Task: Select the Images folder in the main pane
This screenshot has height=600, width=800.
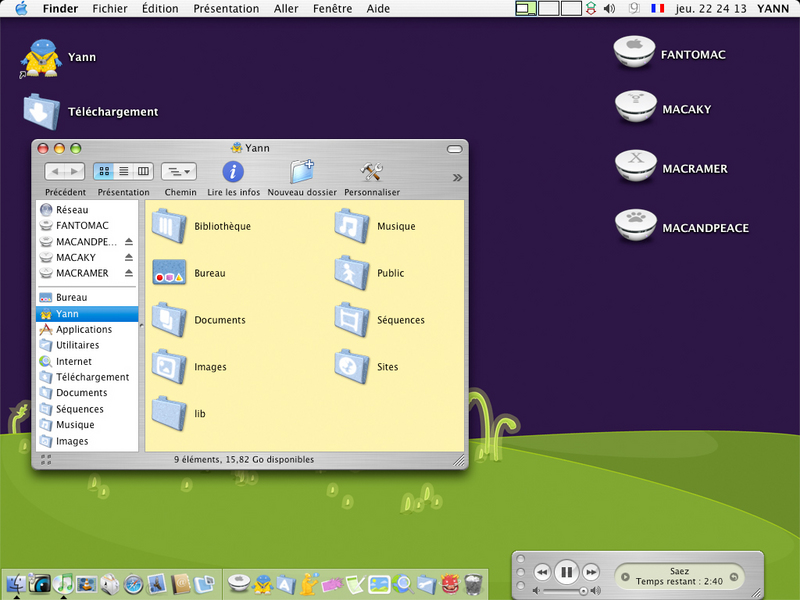Action: click(x=169, y=367)
